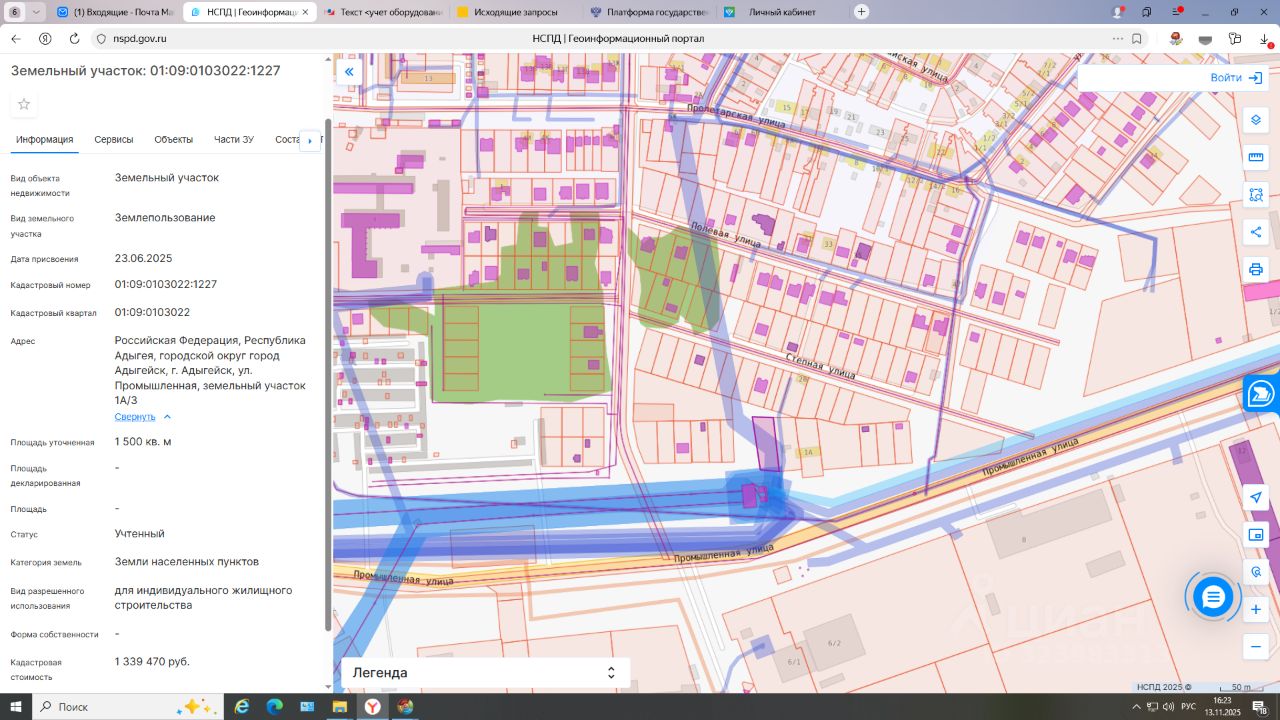Locate my position with arrow icon

1256,497
